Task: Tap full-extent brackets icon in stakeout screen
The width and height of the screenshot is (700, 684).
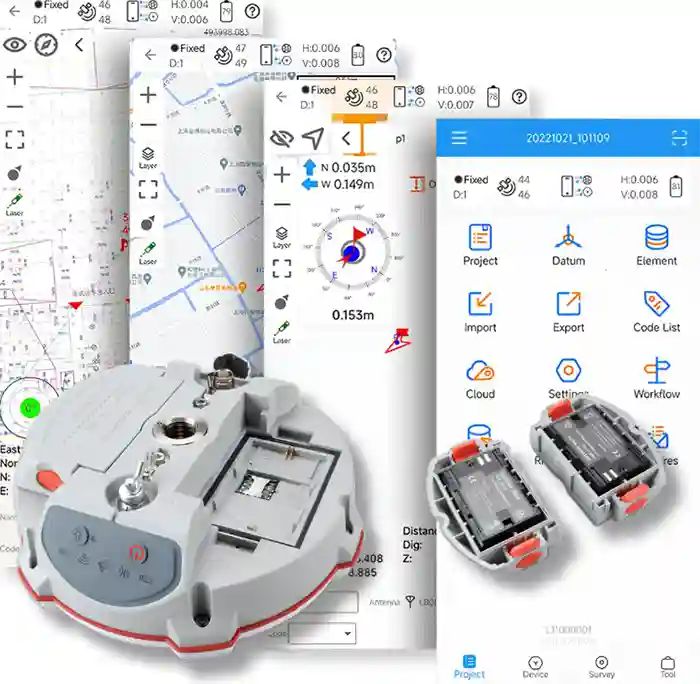Action: (282, 268)
